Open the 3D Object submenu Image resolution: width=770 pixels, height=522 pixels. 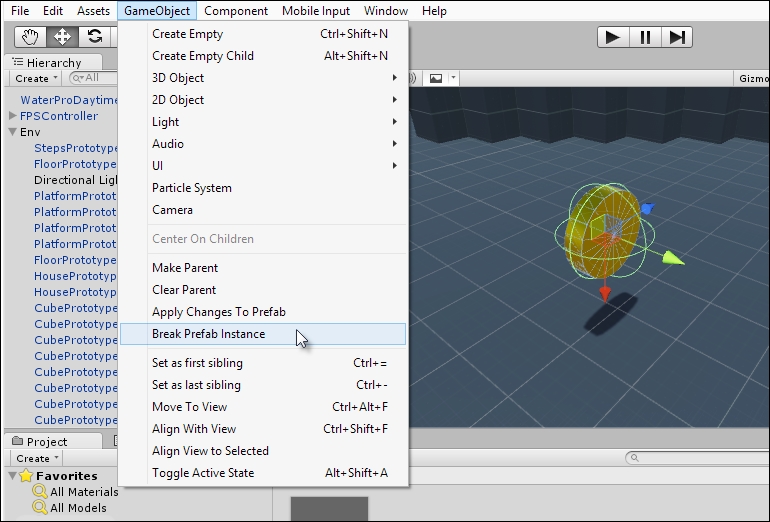178,78
